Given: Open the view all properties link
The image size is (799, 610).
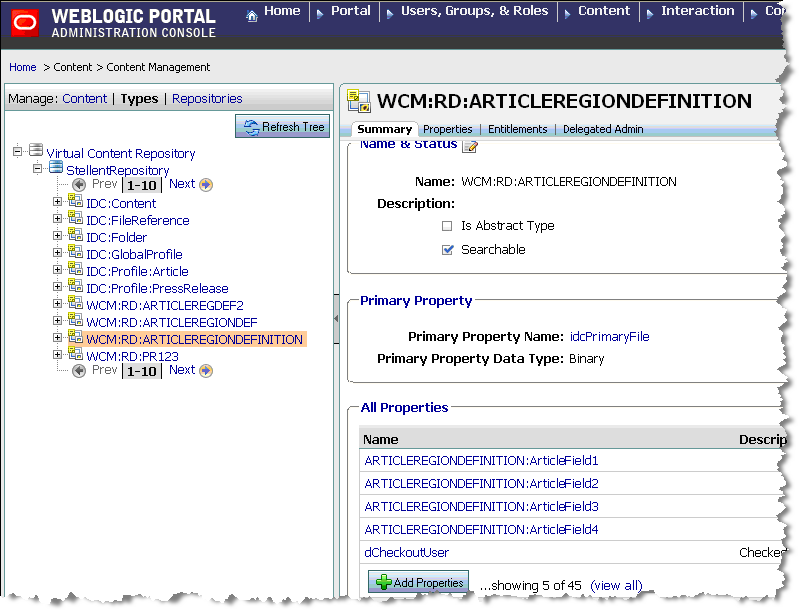Looking at the screenshot, I should point(616,586).
